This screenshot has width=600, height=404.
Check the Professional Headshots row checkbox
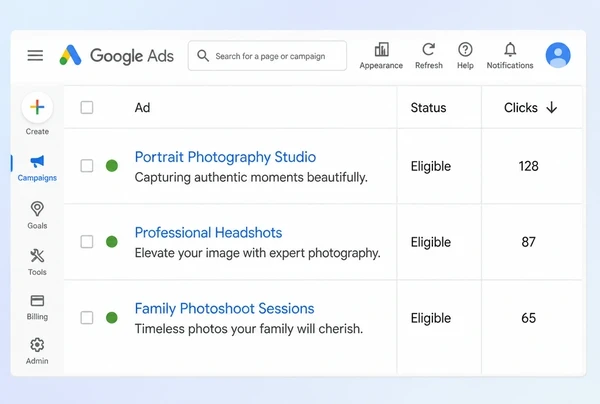tap(87, 241)
